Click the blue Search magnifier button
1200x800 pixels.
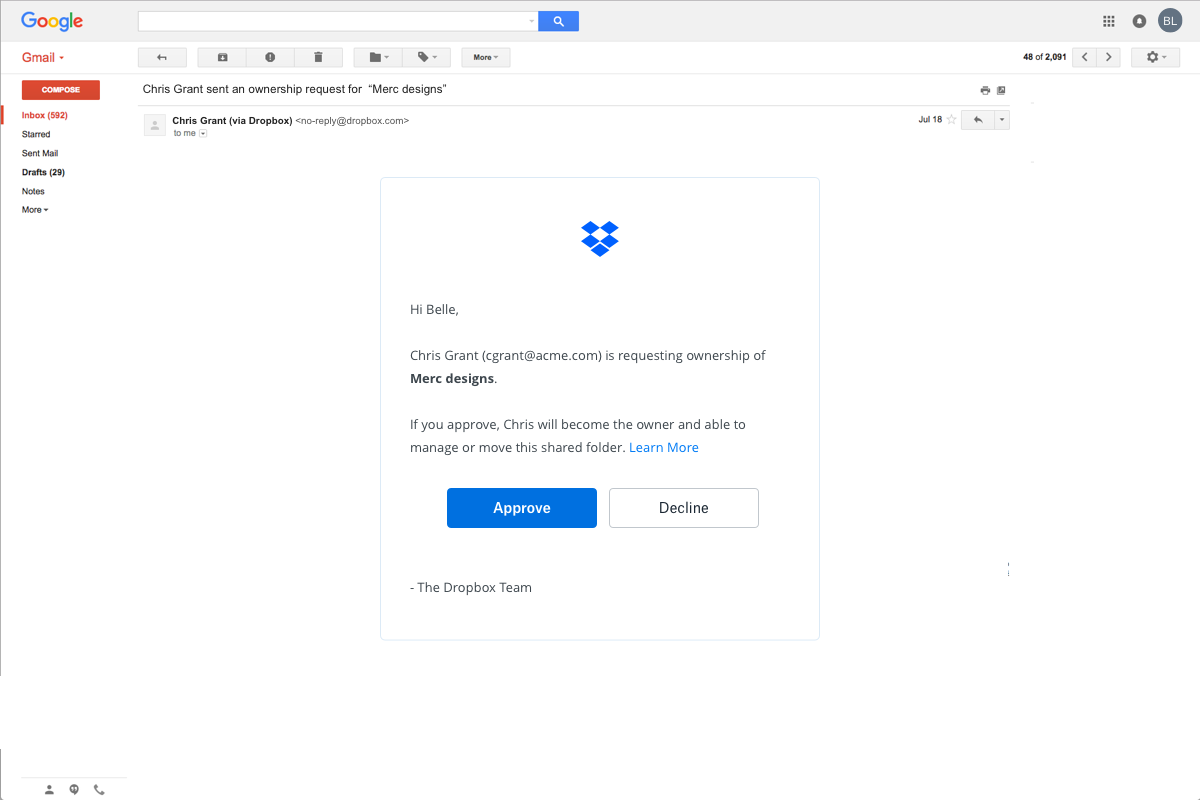click(558, 21)
